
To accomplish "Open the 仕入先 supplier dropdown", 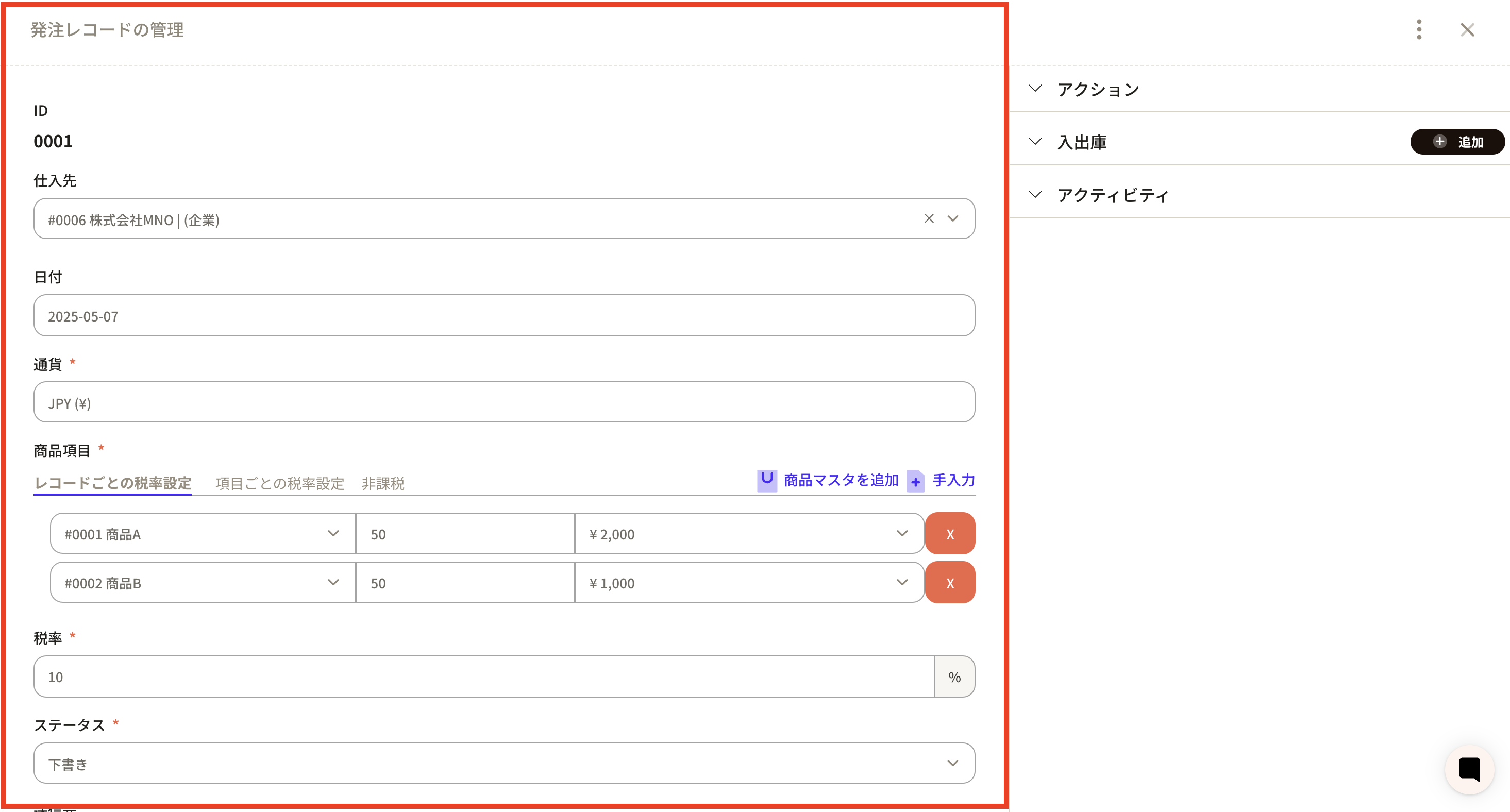I will click(x=952, y=218).
